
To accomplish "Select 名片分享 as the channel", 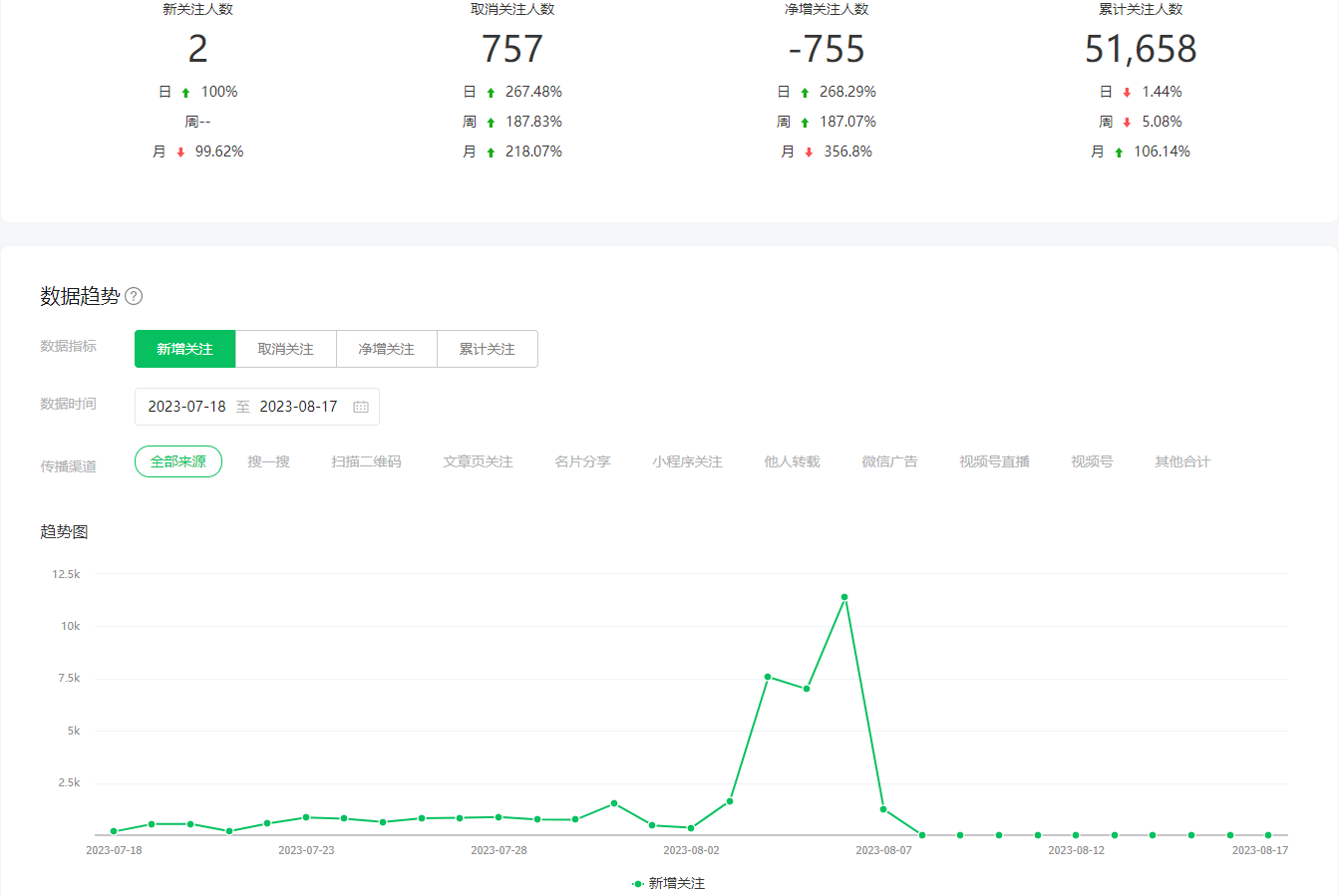I will click(x=582, y=461).
